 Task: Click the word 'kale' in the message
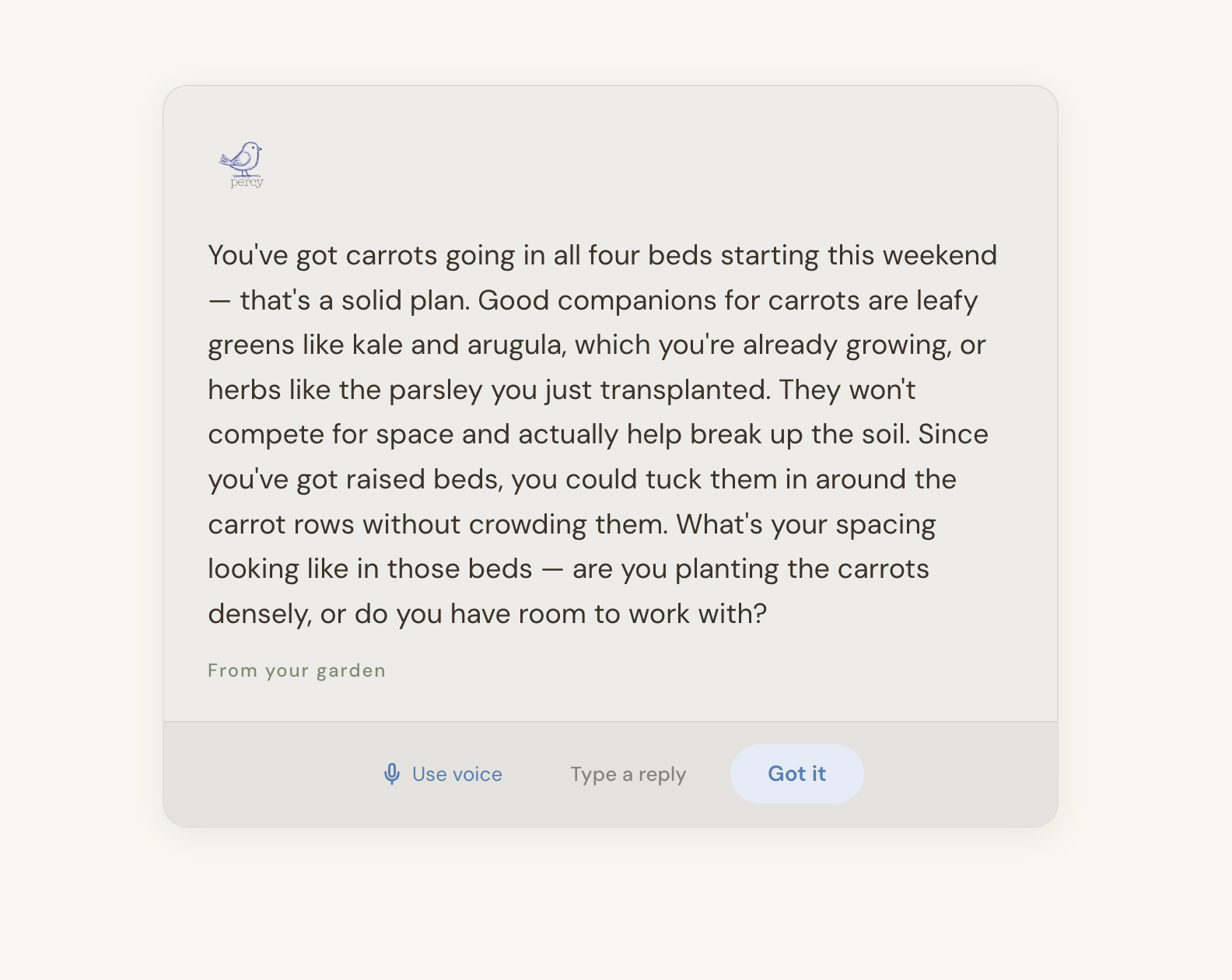377,345
